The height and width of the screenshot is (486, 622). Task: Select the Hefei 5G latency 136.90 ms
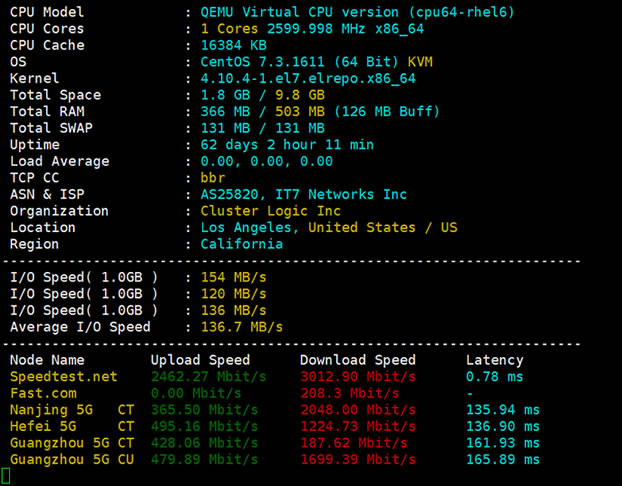click(503, 426)
